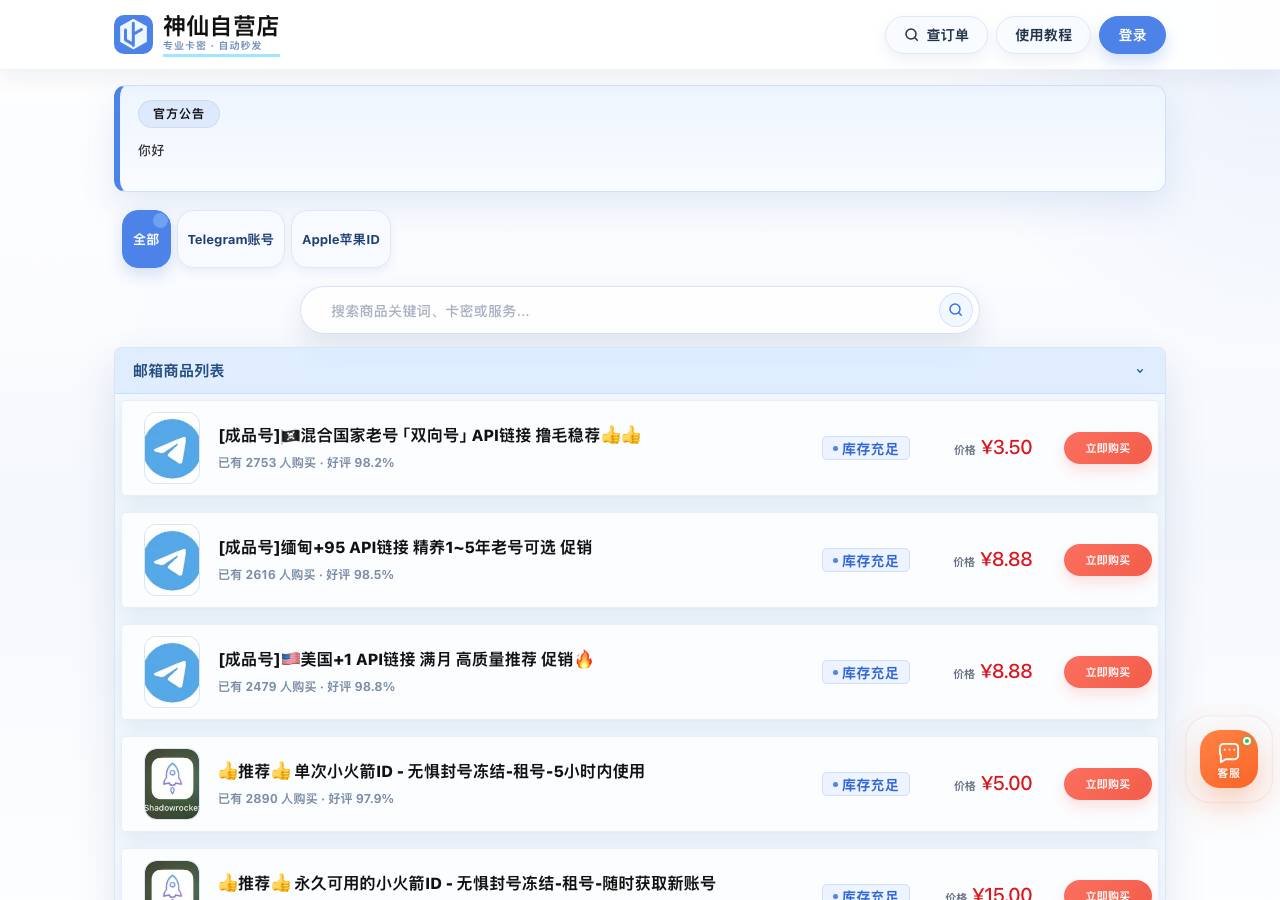Click Telegram icon of 混合国家老号 product
This screenshot has width=1280, height=900.
(x=172, y=448)
